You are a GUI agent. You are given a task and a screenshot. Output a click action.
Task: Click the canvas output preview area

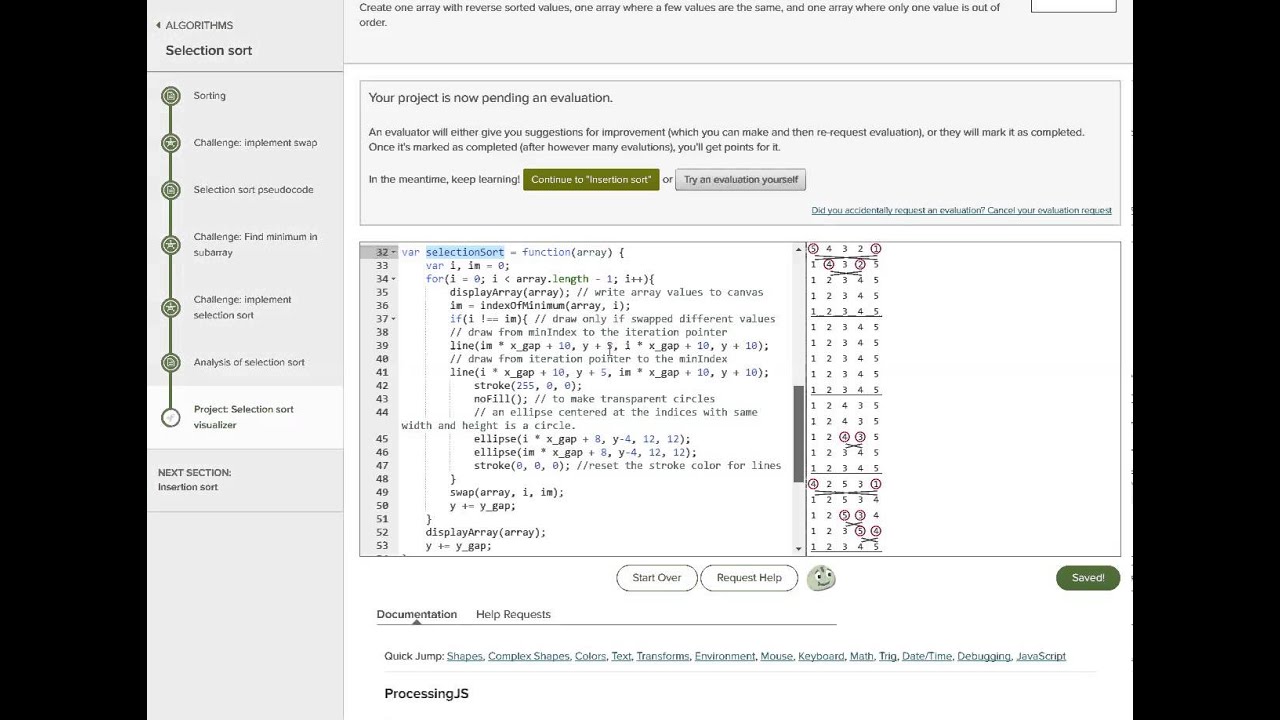coord(962,399)
